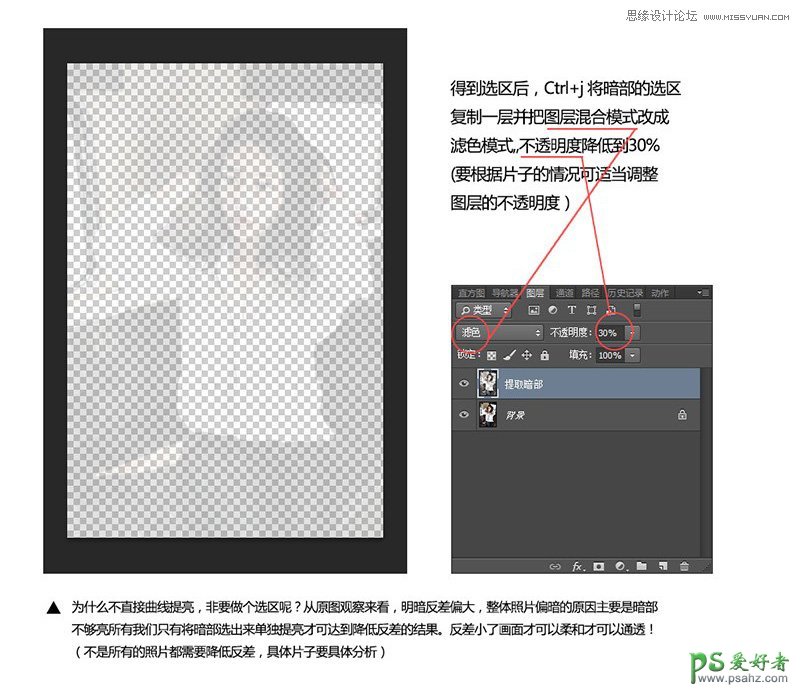Viewport: 800px width, 690px height.
Task: Click the add layer style fx icon
Action: [x=577, y=566]
